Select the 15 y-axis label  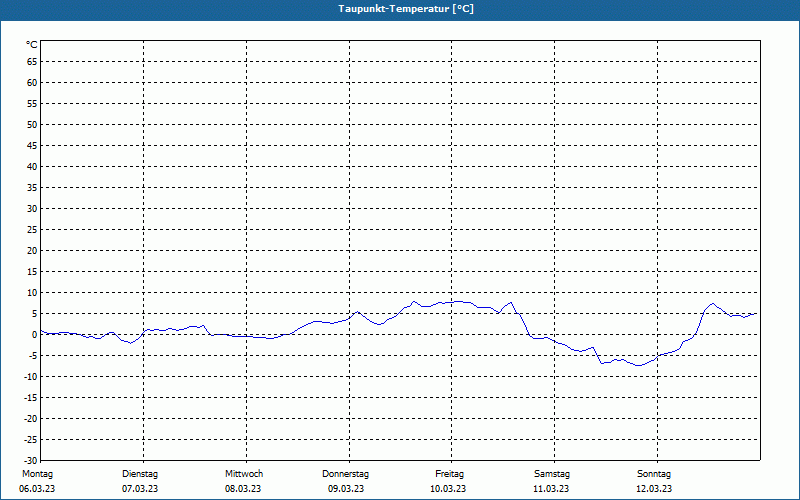pos(32,271)
